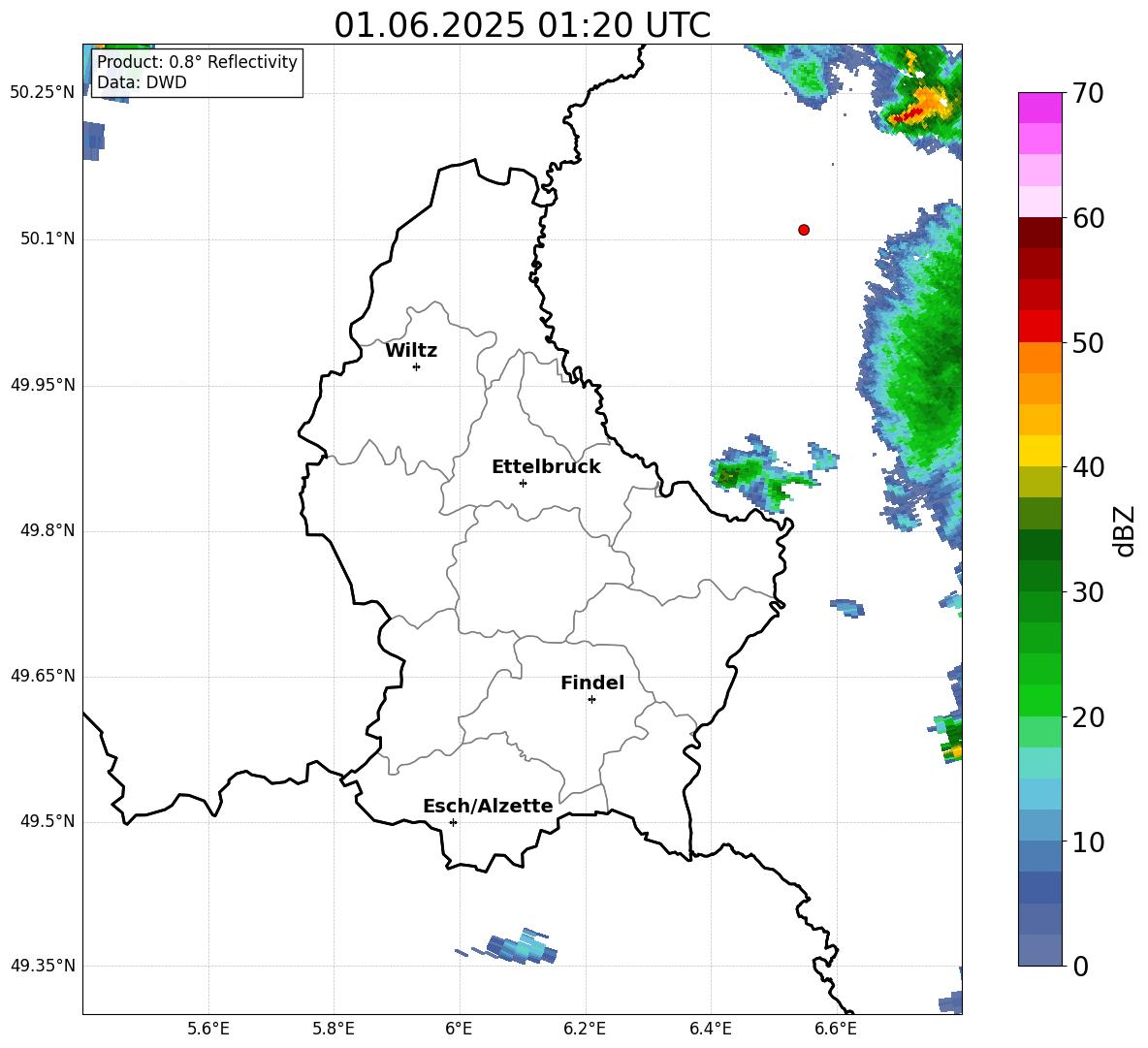
Task: Click the dBZ colorbar label
Action: coord(1124,531)
